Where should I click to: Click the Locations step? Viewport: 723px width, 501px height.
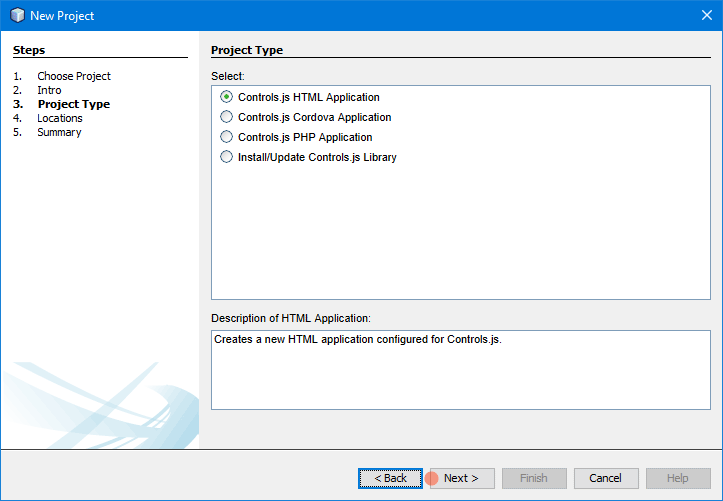point(60,118)
